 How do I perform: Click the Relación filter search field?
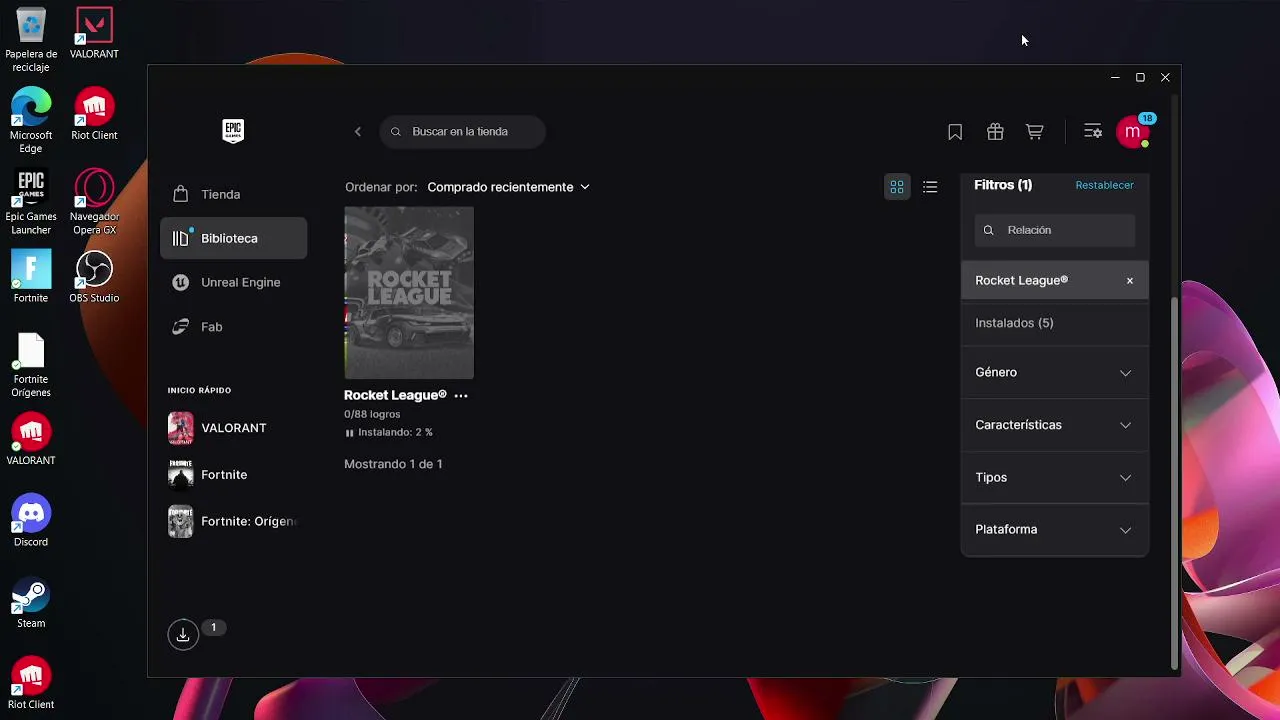pos(1055,230)
